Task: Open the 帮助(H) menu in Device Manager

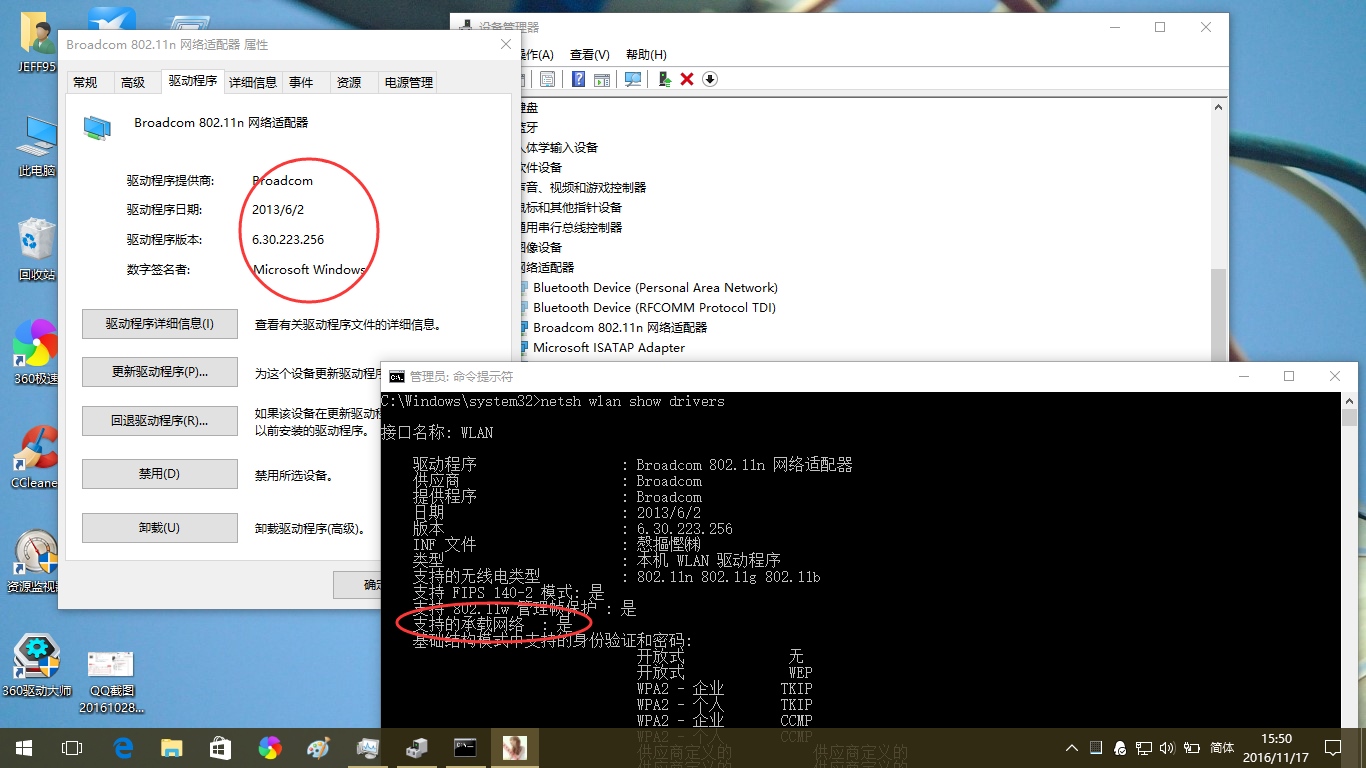Action: coord(645,55)
